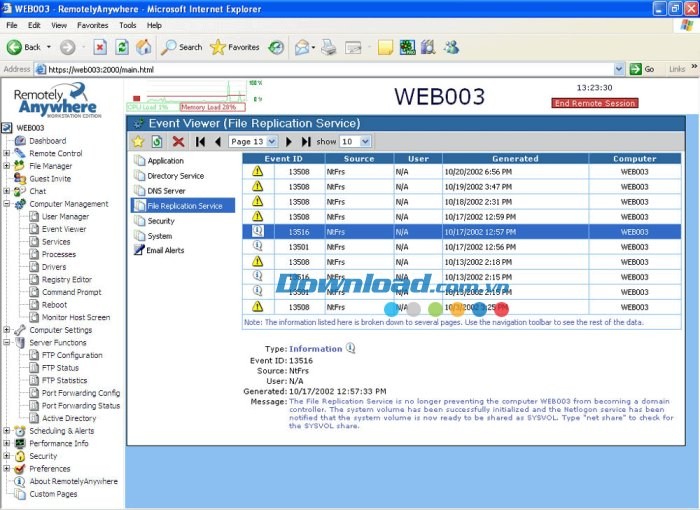Open Registry Editor in the sidebar tree
This screenshot has width=700, height=510.
67,280
